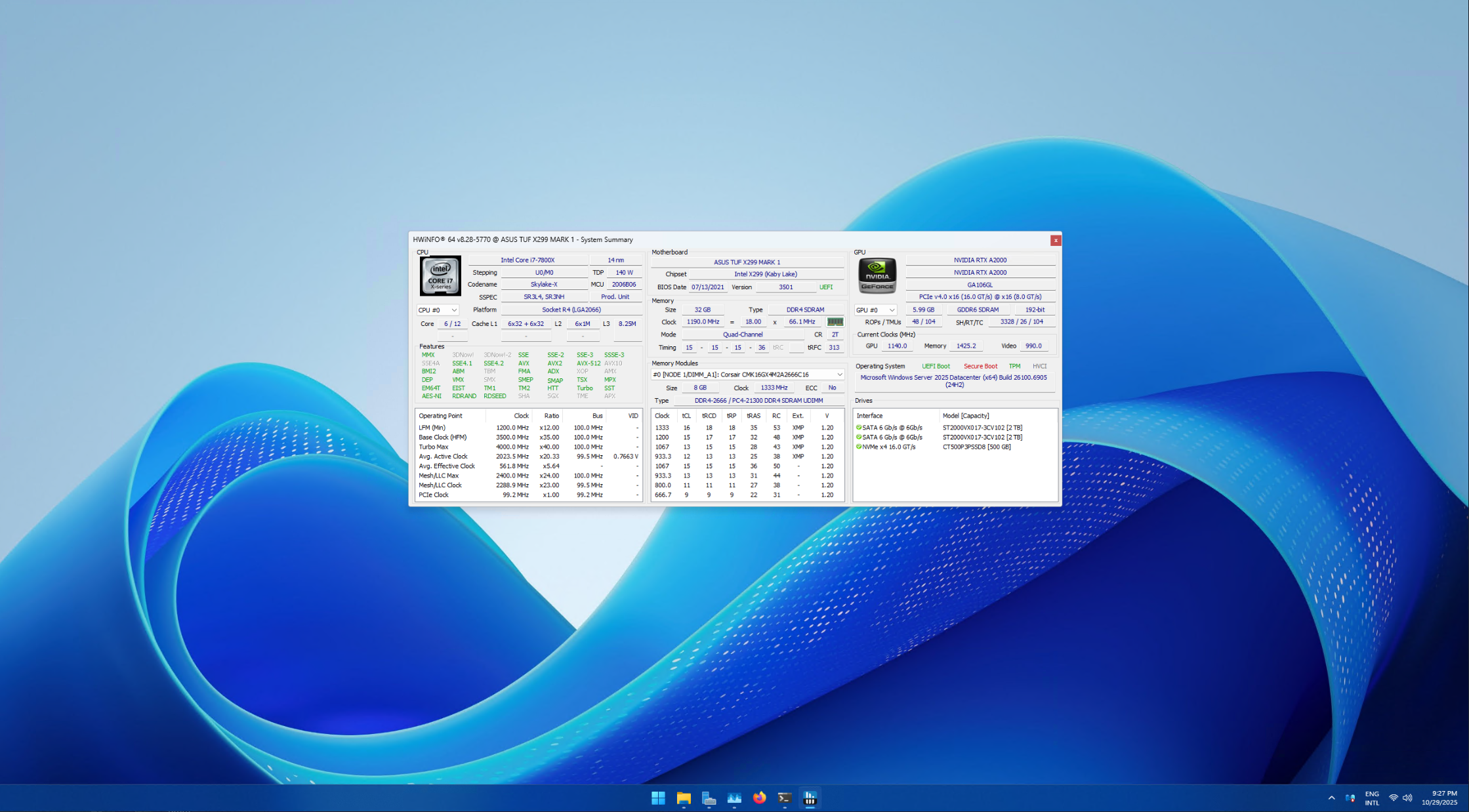The width and height of the screenshot is (1469, 812).
Task: Click the HWiNFO taskbar icon
Action: coord(810,798)
